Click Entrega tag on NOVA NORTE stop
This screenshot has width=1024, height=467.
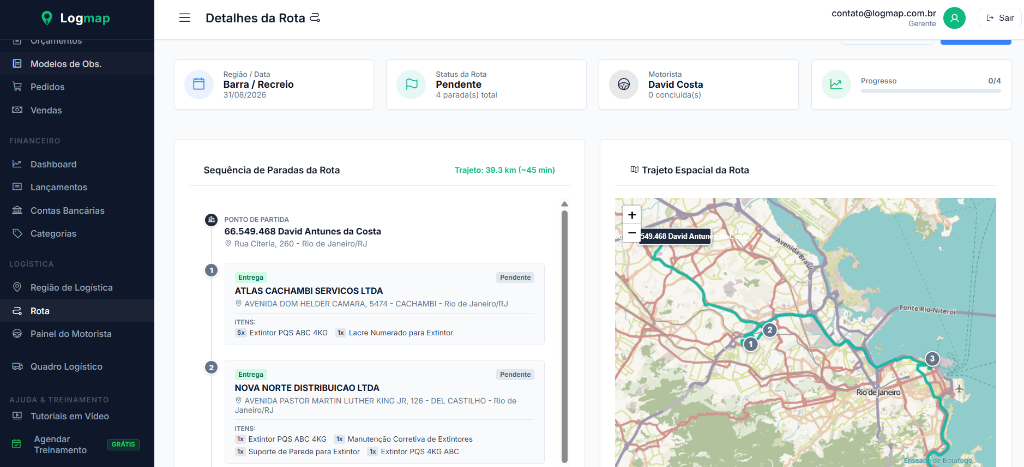point(251,375)
